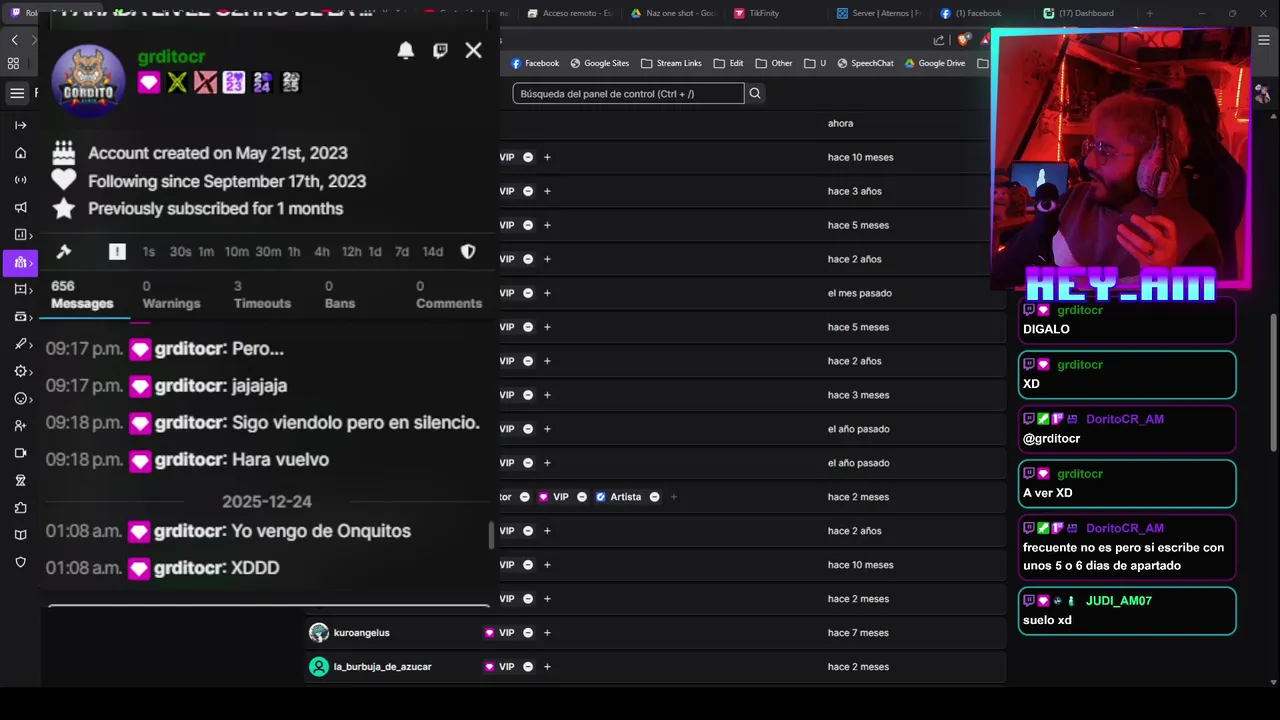Timeout the user for 1s
The image size is (1280, 720).
(x=149, y=251)
